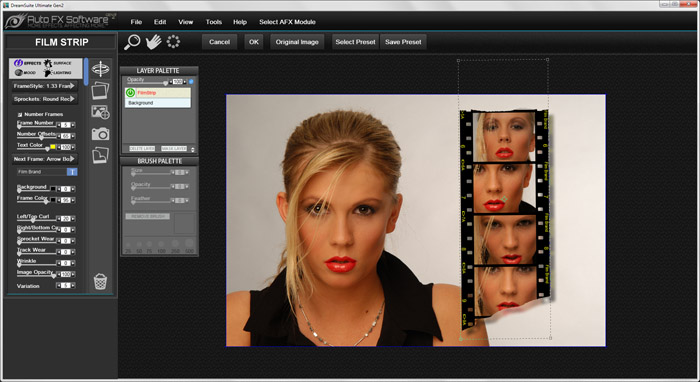The image size is (700, 382).
Task: Click the Save Preset button
Action: tap(403, 42)
